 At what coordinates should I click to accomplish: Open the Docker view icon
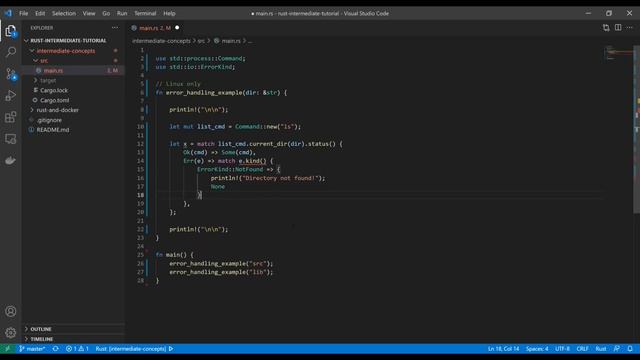tap(11, 160)
